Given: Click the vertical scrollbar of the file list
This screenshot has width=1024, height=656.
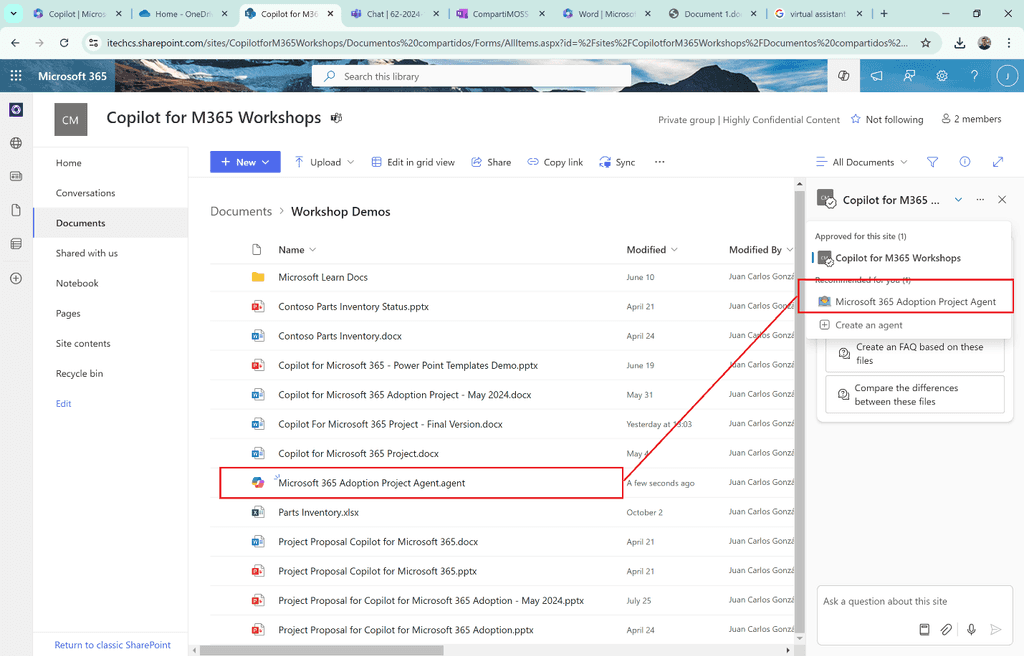Looking at the screenshot, I should coord(799,411).
